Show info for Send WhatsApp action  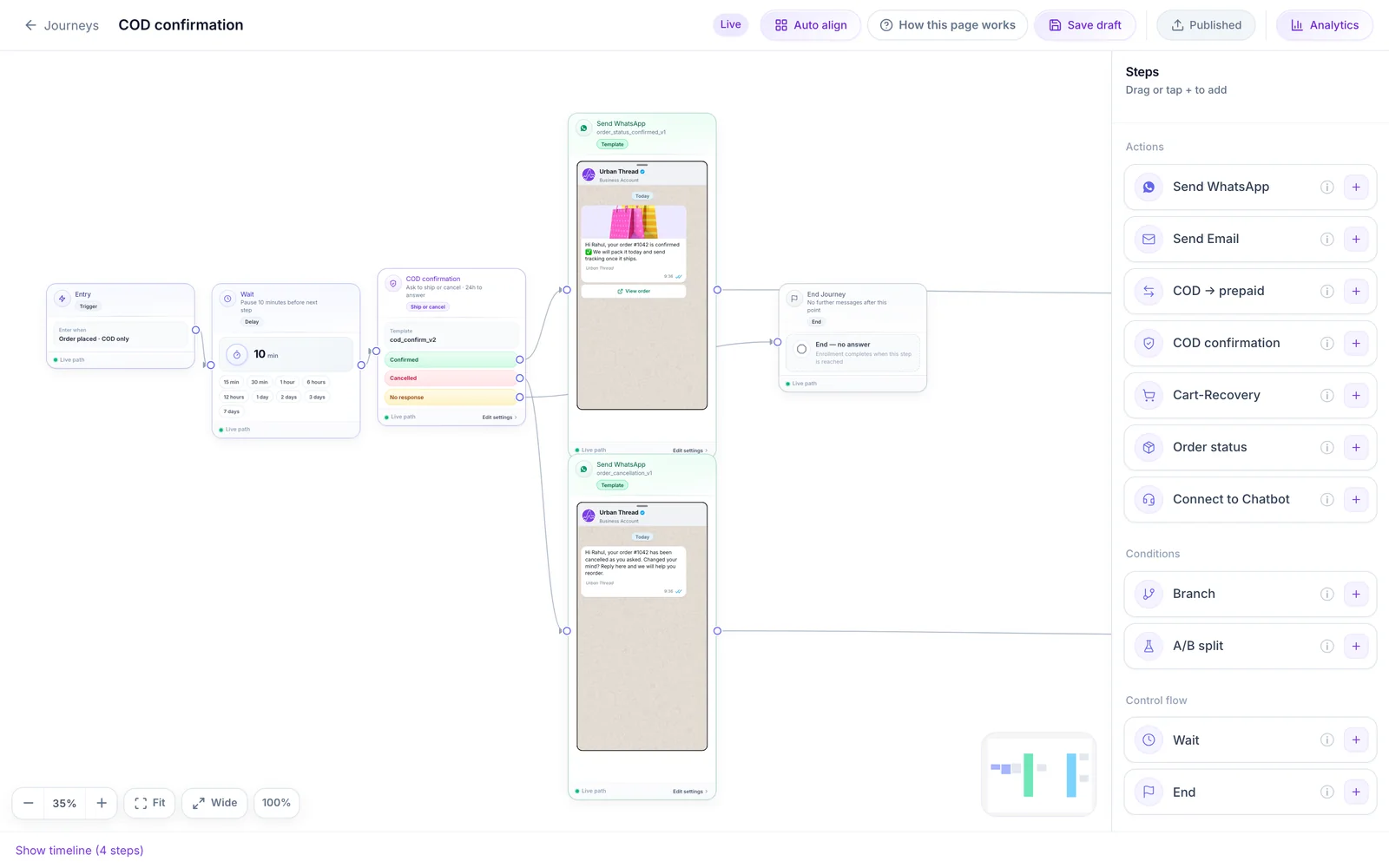[x=1326, y=187]
